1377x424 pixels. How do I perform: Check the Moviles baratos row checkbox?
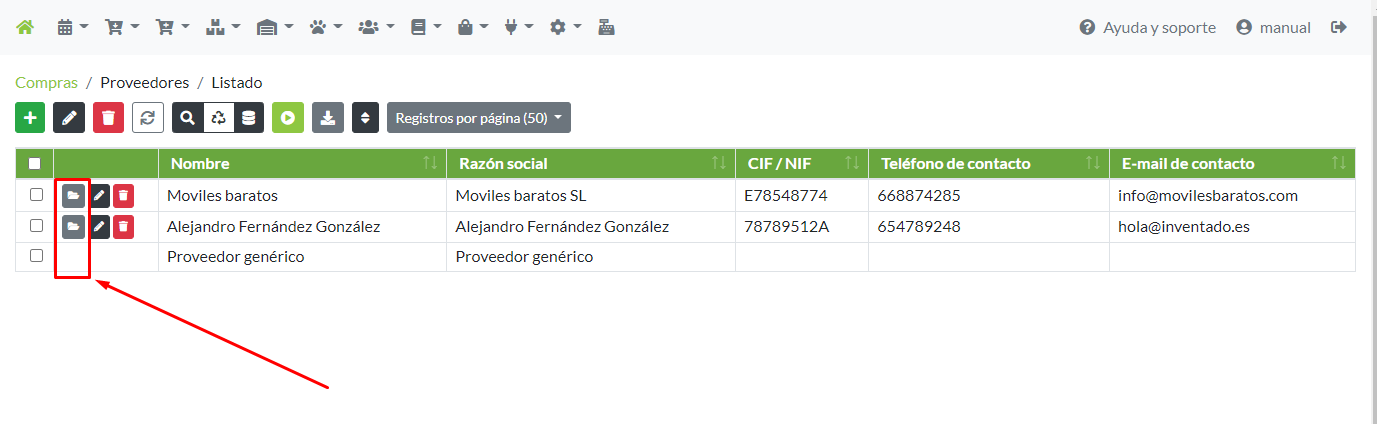(x=36, y=195)
